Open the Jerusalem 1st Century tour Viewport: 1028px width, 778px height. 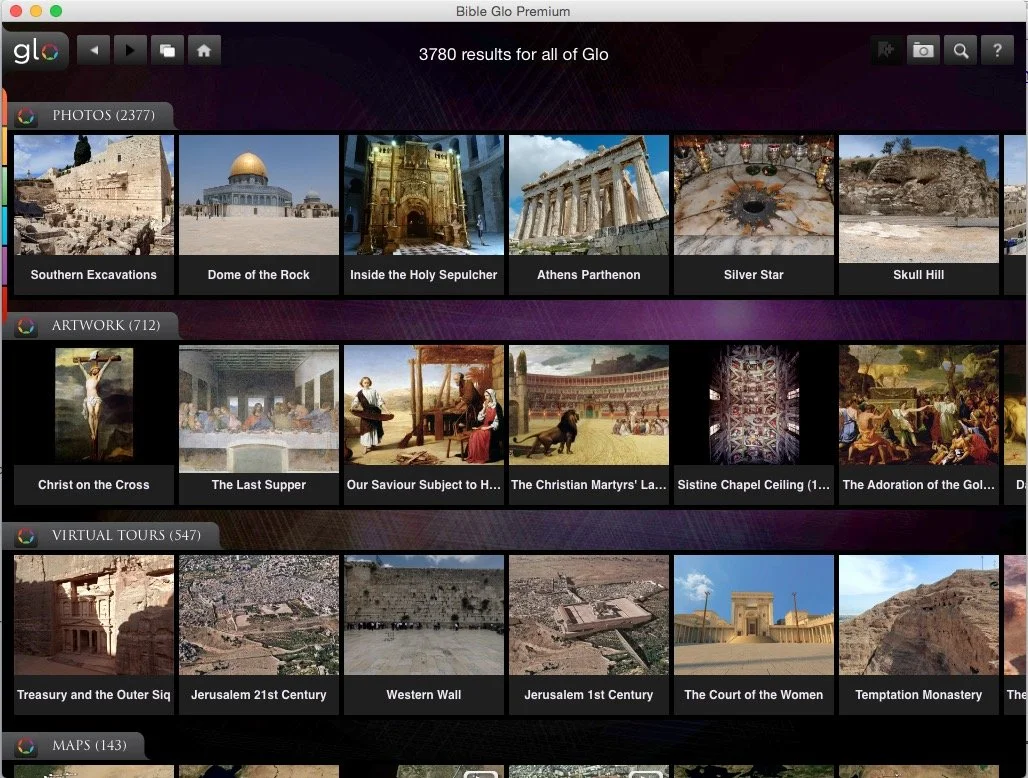pyautogui.click(x=589, y=634)
